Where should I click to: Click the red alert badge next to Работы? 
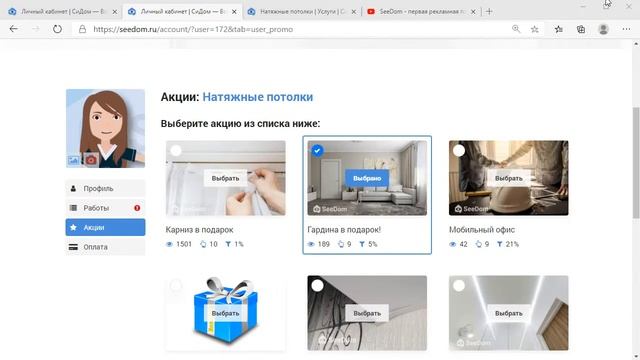[x=137, y=208]
